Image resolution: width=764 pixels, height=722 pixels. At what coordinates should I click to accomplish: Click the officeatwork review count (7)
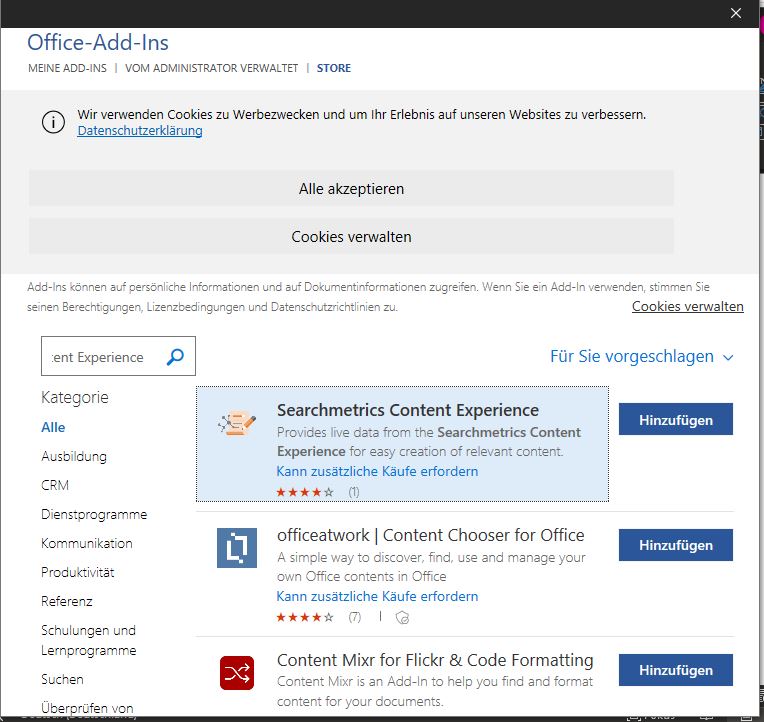[x=355, y=617]
